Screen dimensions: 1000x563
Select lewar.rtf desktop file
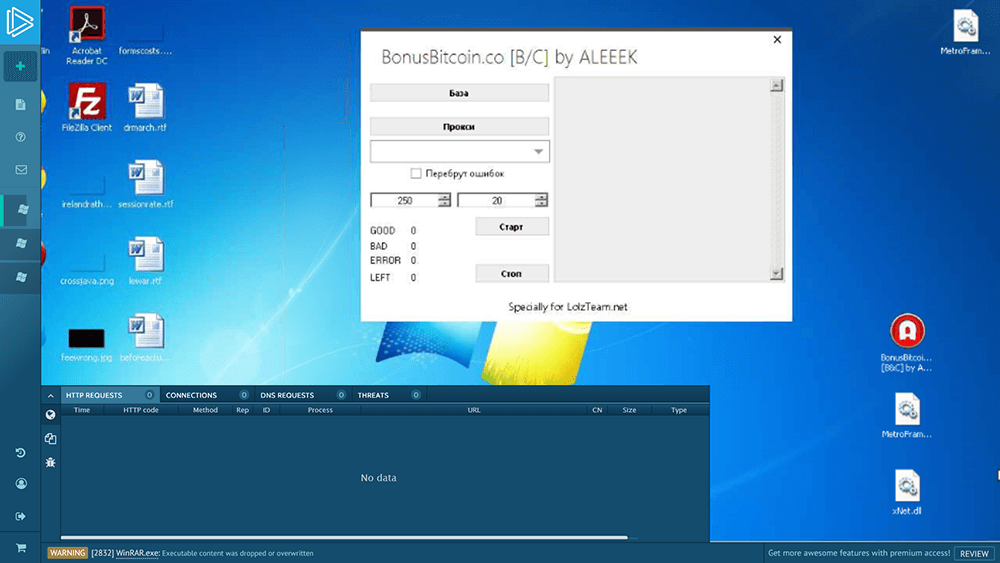click(145, 260)
